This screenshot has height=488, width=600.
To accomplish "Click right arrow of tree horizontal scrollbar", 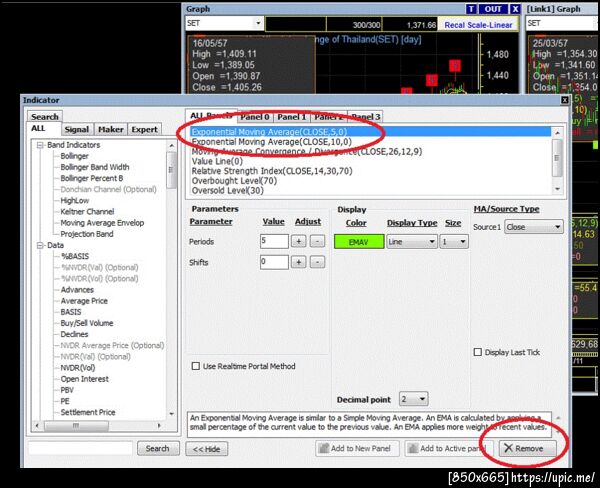I will click(159, 426).
